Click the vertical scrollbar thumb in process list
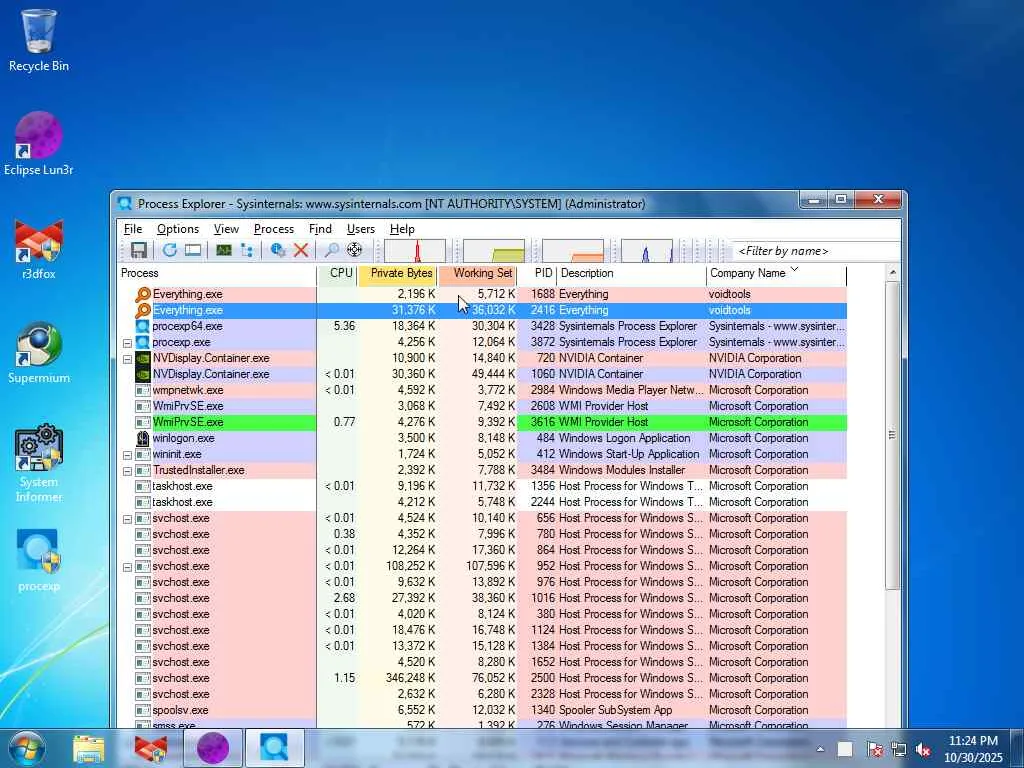Viewport: 1024px width, 768px height. coord(892,436)
